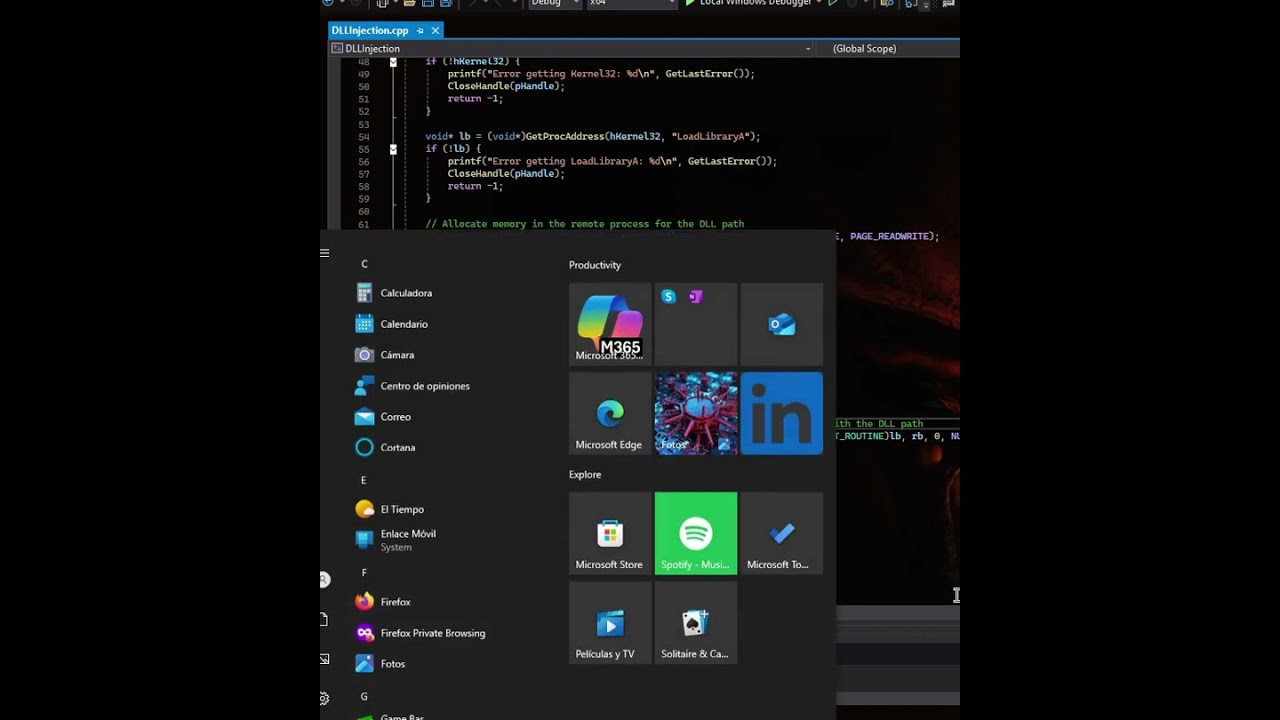Launch Firefox Private Browsing
The height and width of the screenshot is (720, 1280).
422,633
